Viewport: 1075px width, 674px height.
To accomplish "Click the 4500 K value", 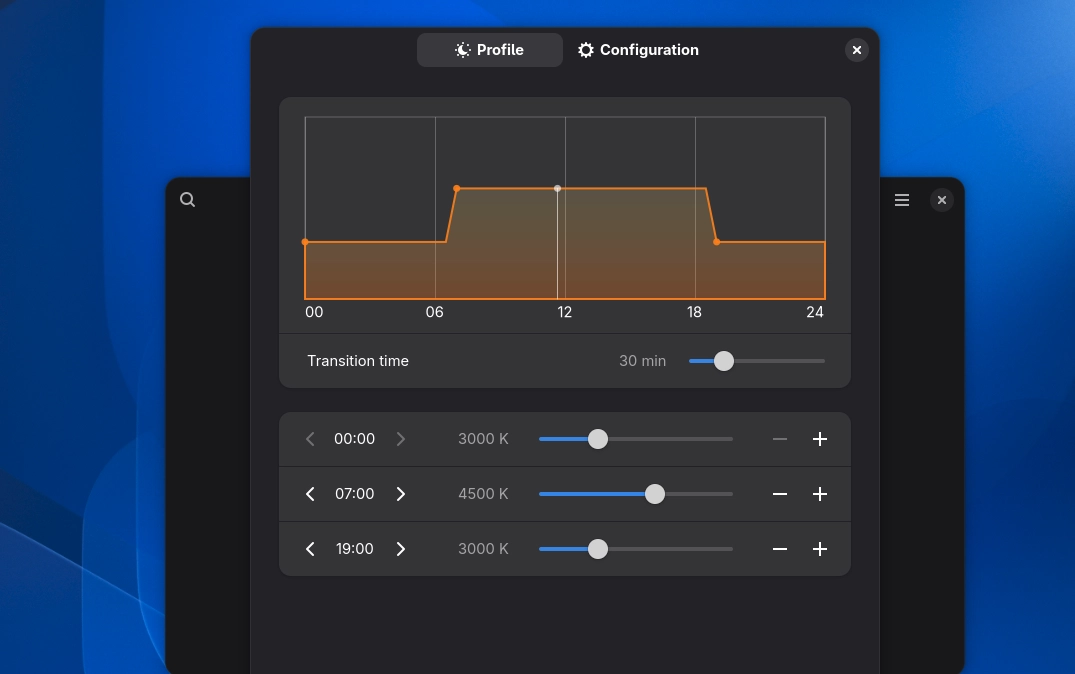I will tap(483, 494).
